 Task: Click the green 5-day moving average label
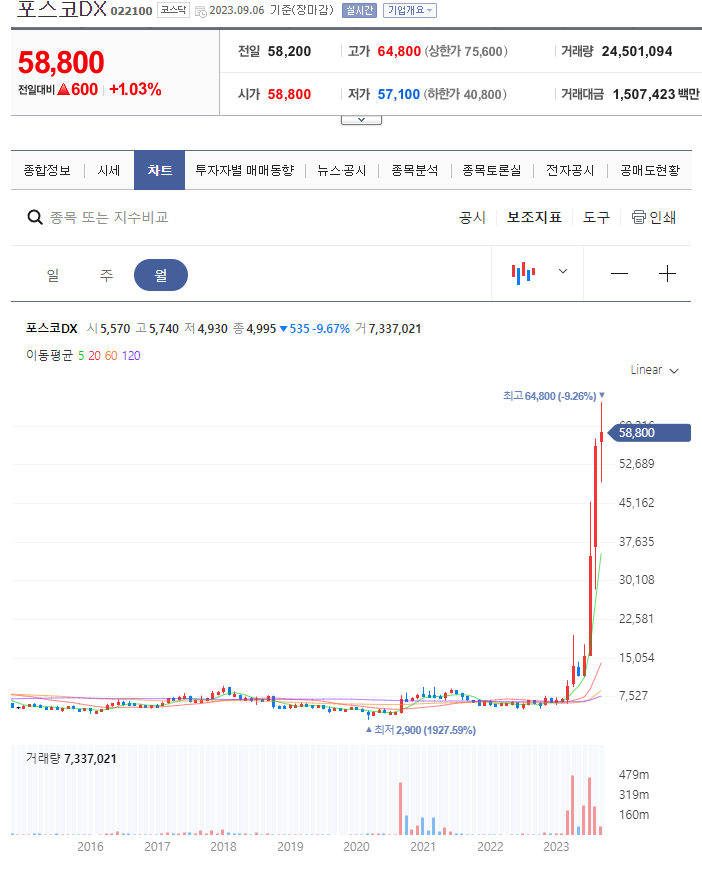click(x=81, y=356)
